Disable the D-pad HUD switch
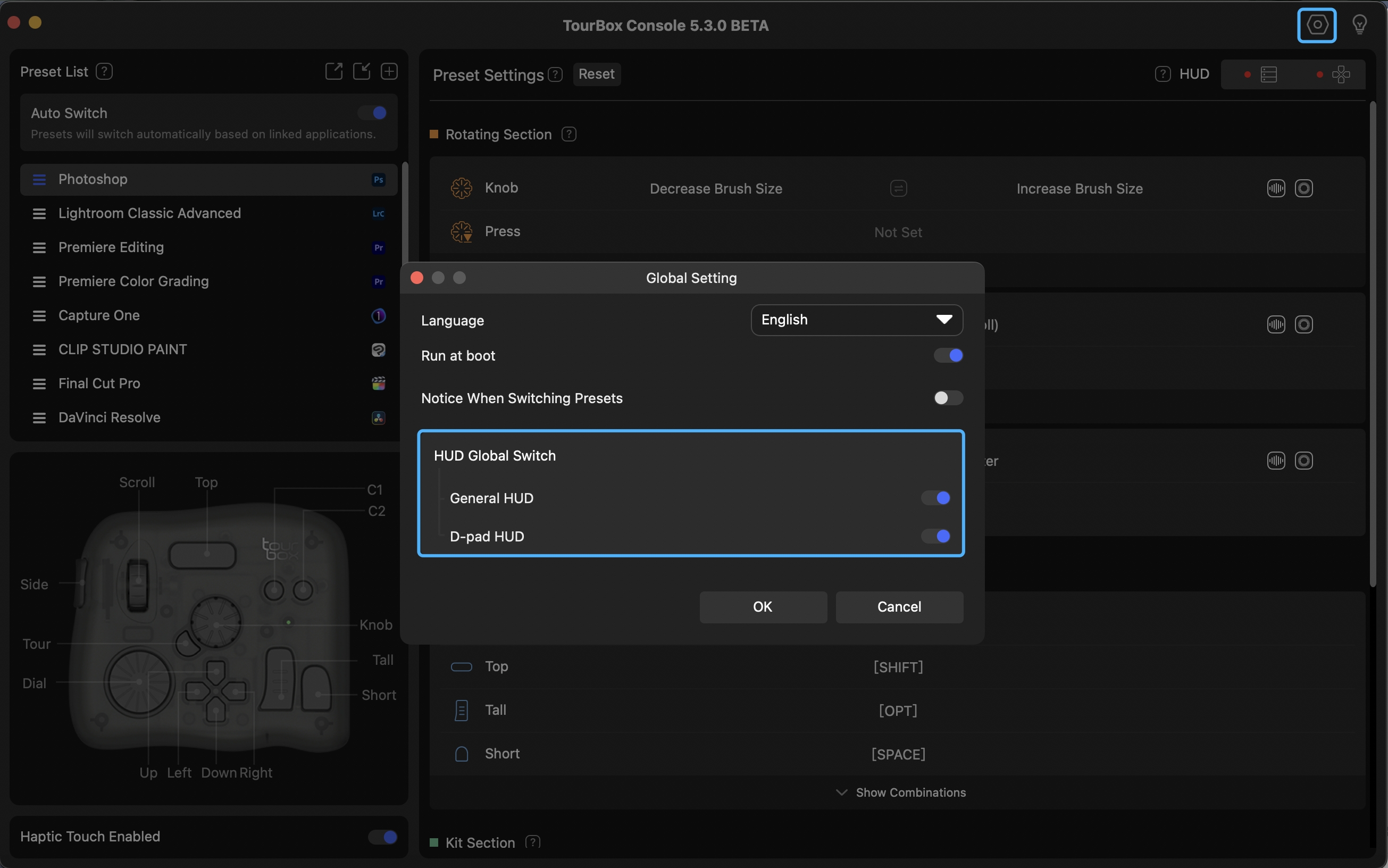Viewport: 1388px width, 868px height. pos(935,536)
